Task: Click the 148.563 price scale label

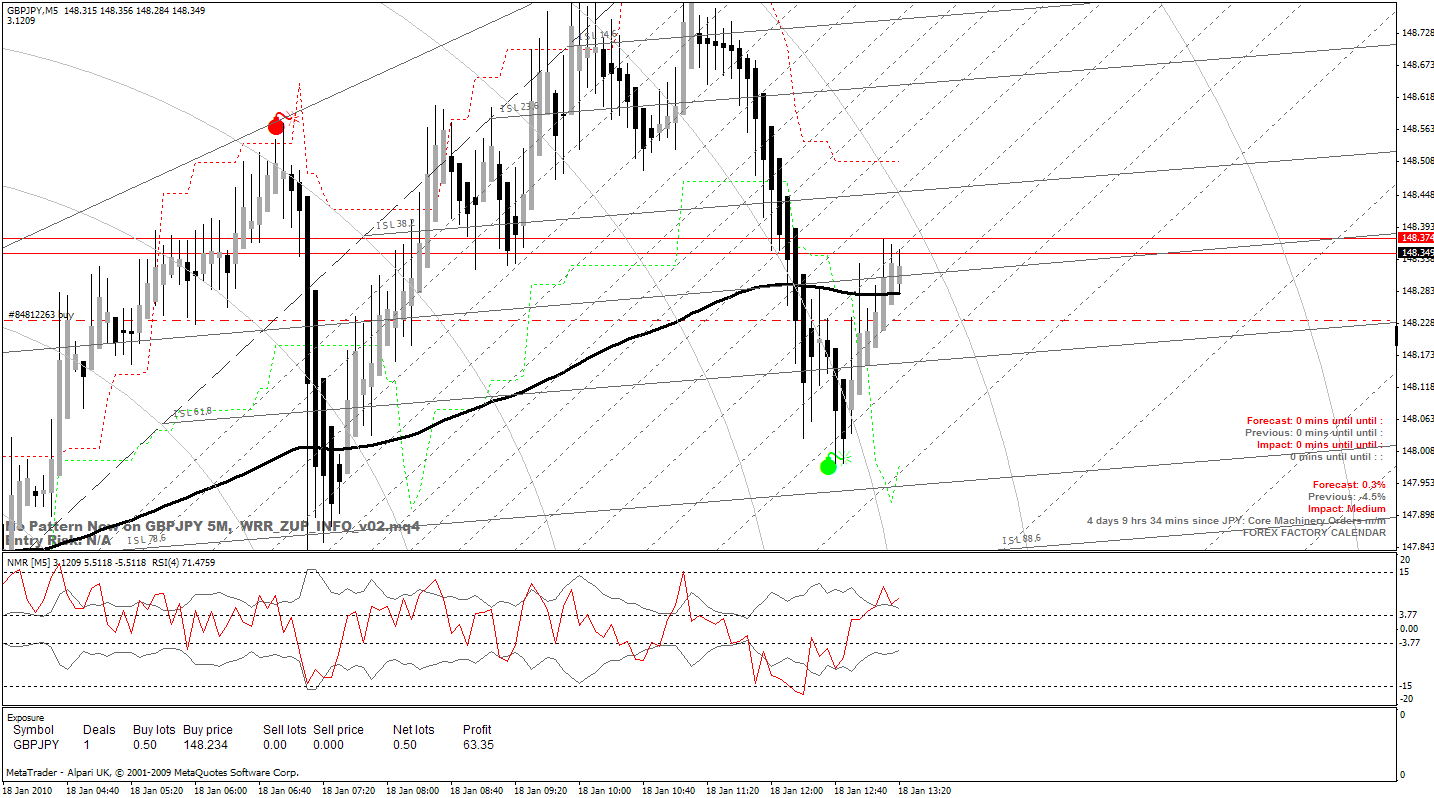Action: (1416, 129)
